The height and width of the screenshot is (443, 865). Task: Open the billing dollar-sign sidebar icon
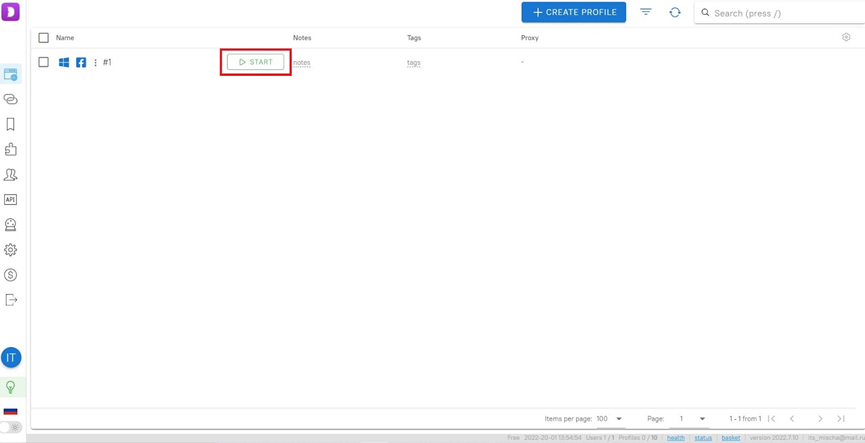(10, 275)
